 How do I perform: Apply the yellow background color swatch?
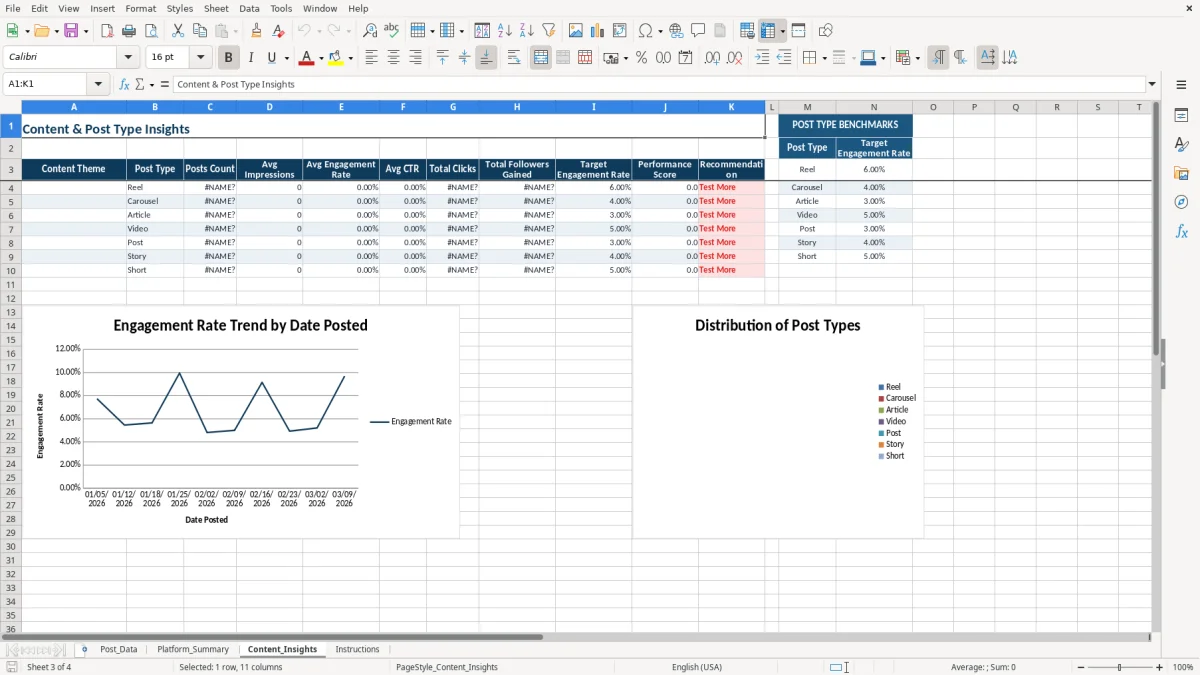pyautogui.click(x=336, y=58)
